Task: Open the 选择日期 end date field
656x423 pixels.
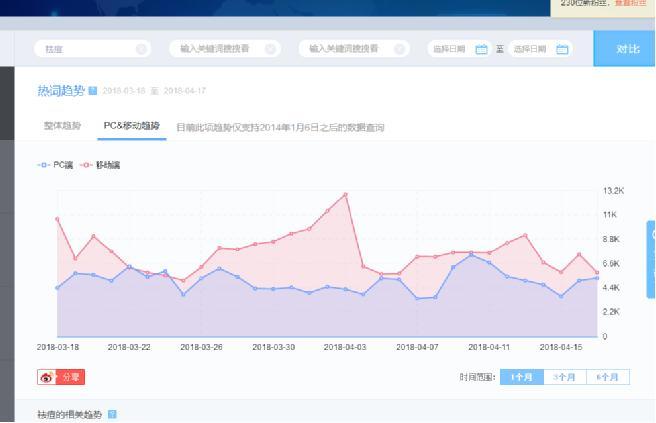Action: point(530,49)
